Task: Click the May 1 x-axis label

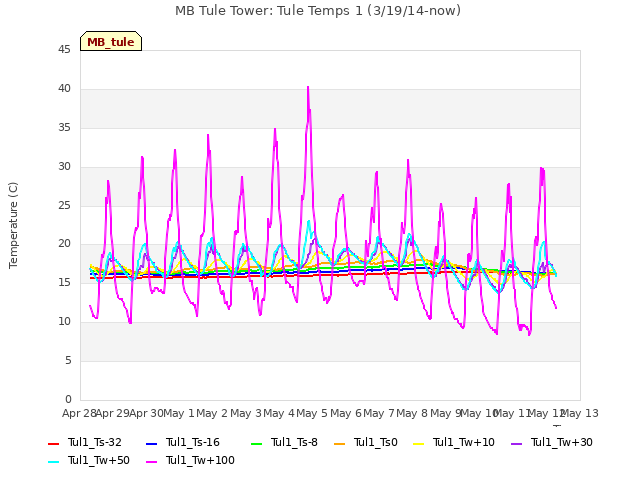Action: pyautogui.click(x=179, y=413)
